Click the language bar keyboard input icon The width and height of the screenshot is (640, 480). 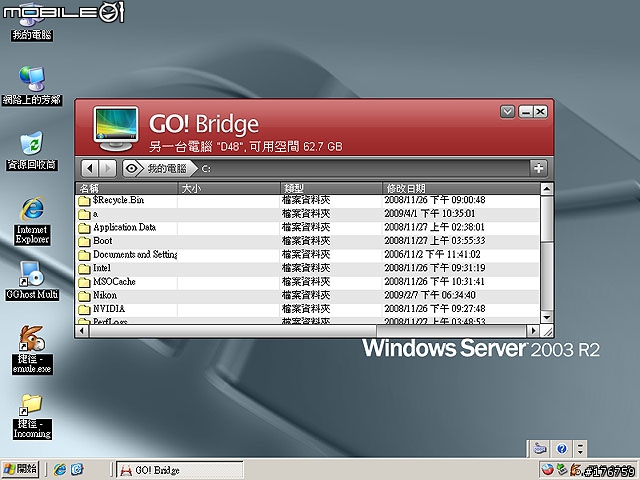click(x=540, y=449)
